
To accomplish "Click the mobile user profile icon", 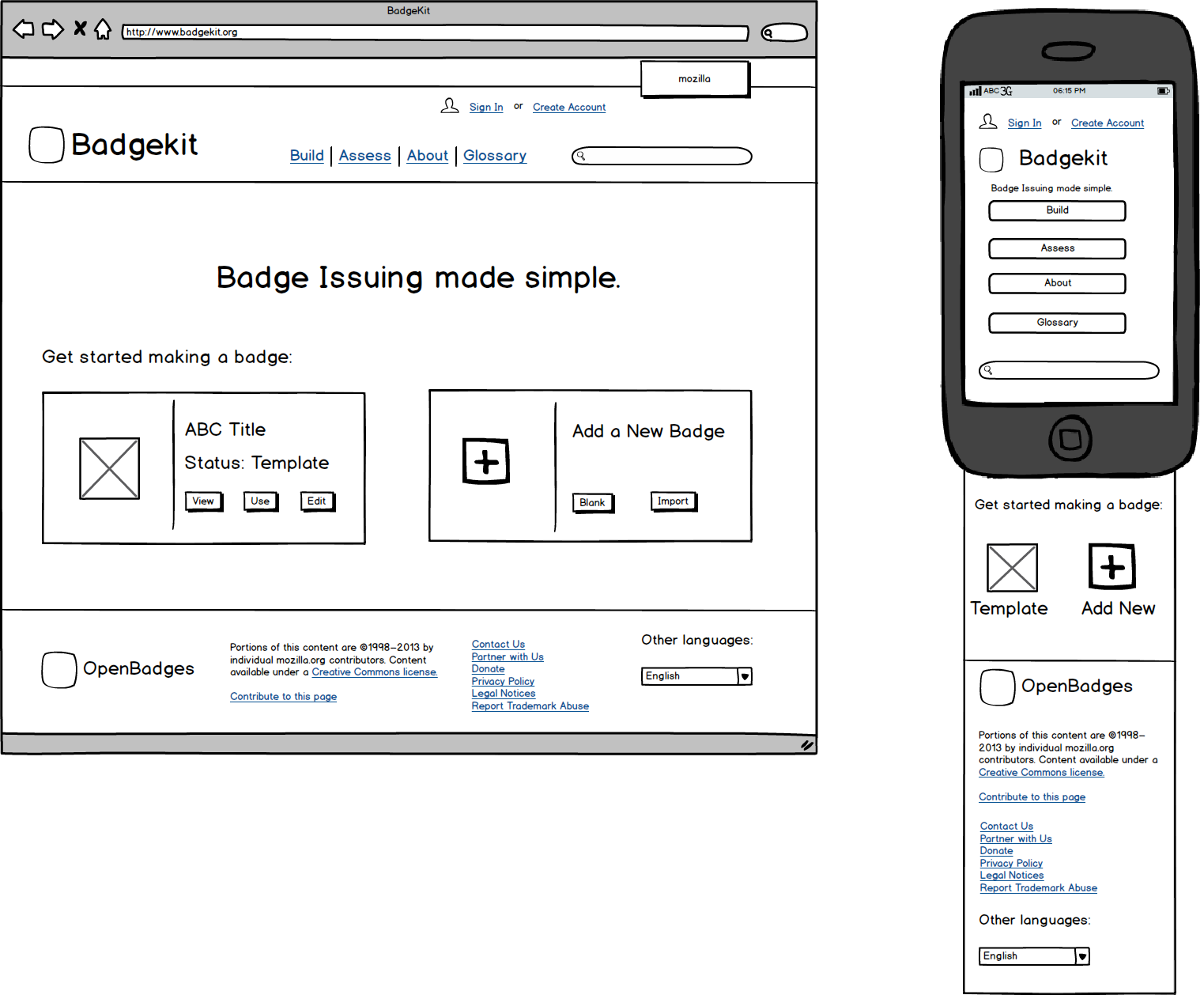I will coord(988,122).
